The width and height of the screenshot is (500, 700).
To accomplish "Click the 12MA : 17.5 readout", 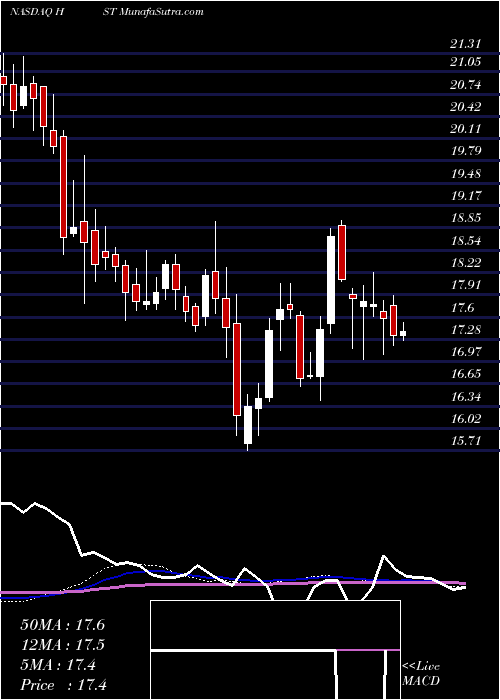I will point(62,645).
